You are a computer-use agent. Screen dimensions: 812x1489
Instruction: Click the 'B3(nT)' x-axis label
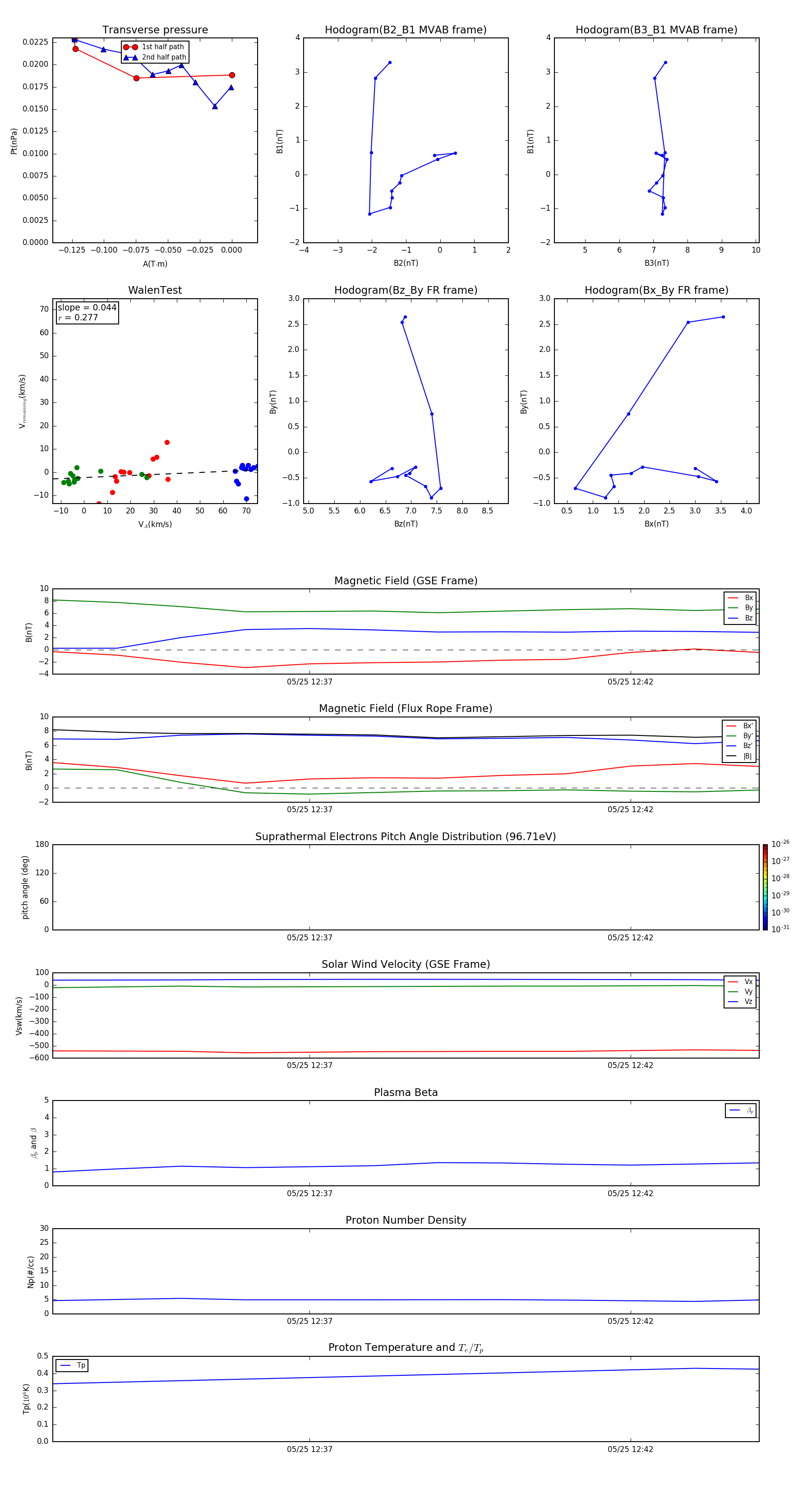[x=656, y=264]
